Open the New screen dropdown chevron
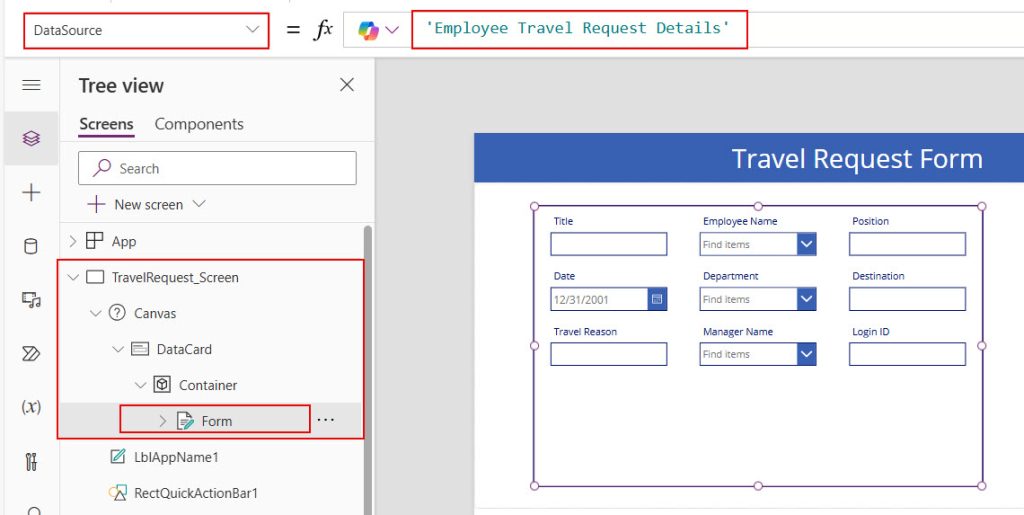The image size is (1024, 515). coord(200,204)
